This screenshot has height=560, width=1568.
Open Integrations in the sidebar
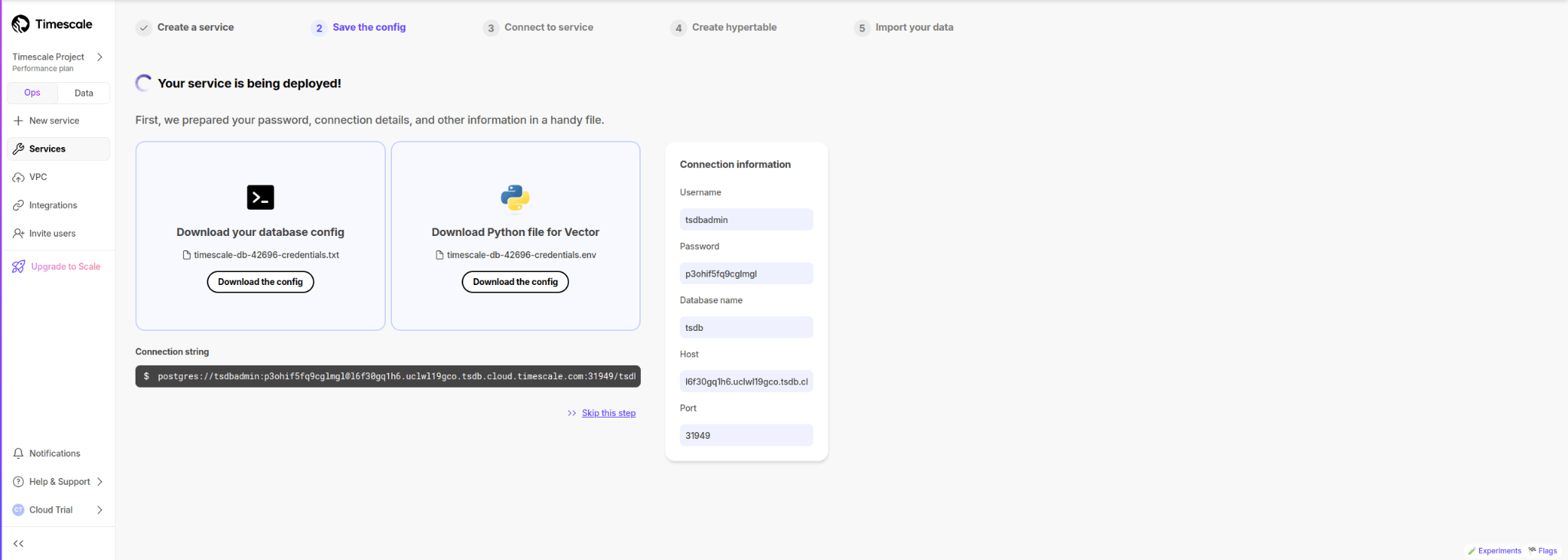pos(52,205)
